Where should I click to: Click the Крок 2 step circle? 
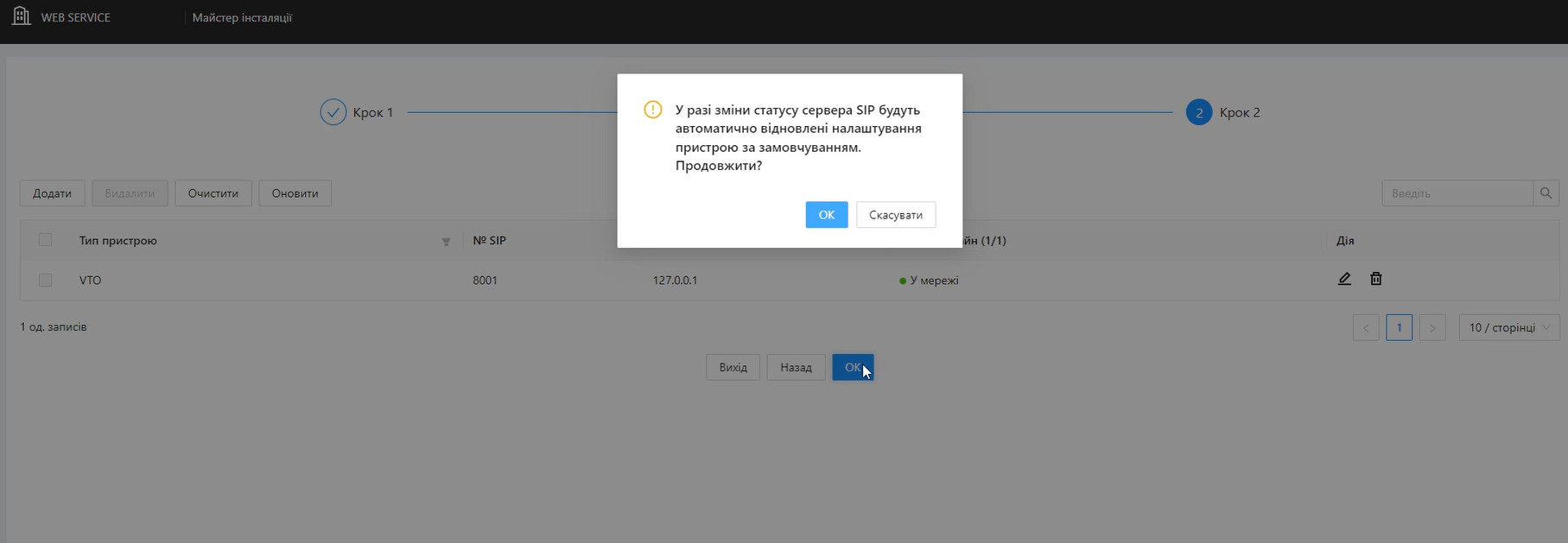click(x=1198, y=112)
